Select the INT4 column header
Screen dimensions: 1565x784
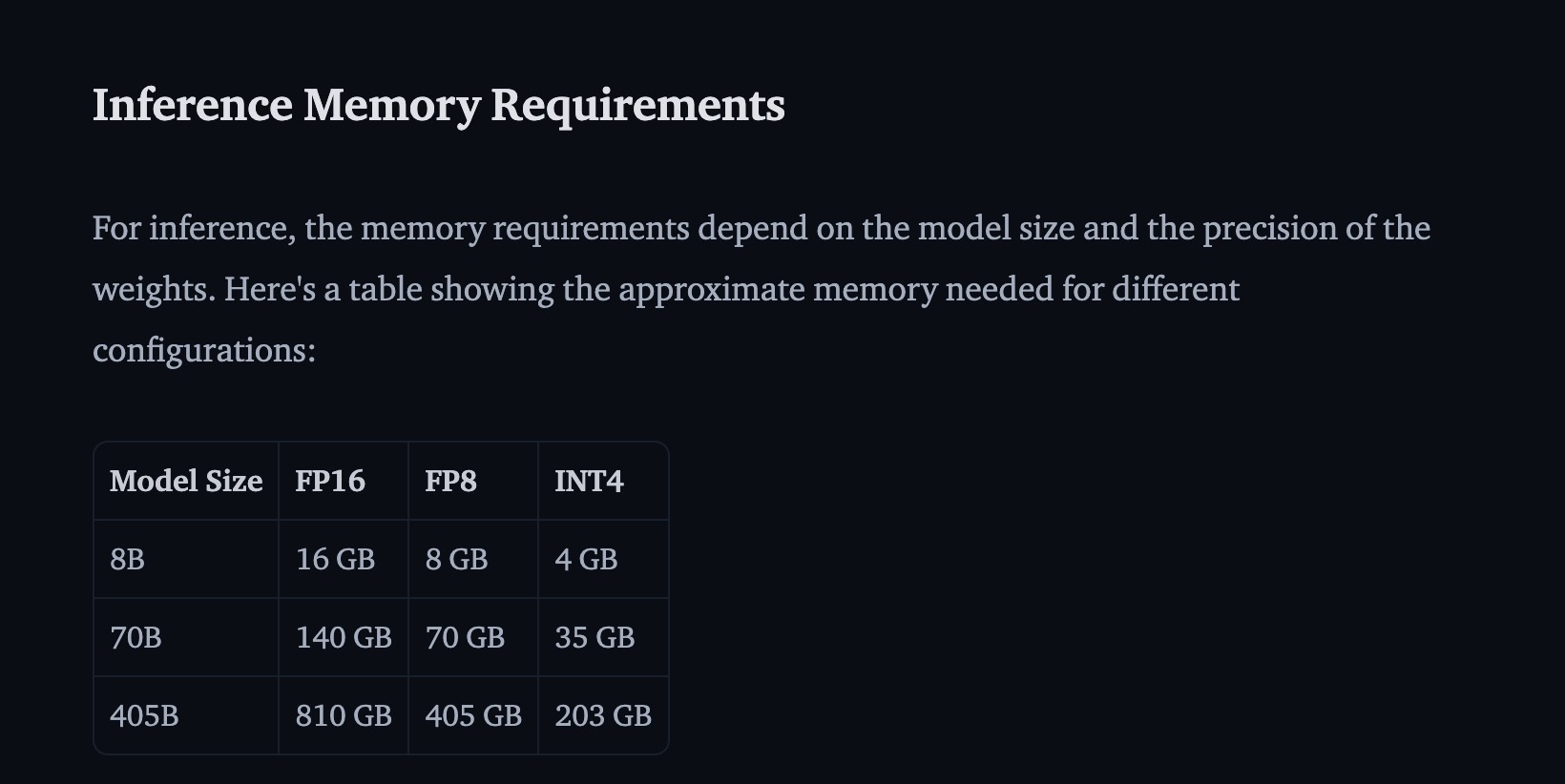point(603,481)
